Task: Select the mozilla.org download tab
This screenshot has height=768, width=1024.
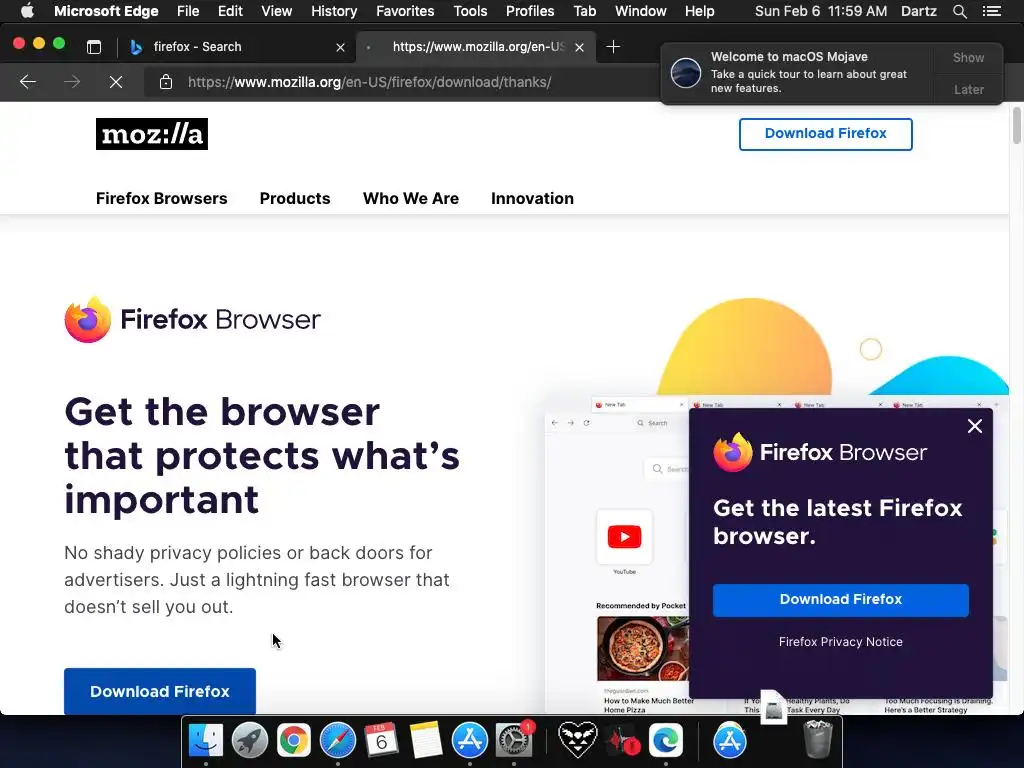Action: tap(476, 47)
